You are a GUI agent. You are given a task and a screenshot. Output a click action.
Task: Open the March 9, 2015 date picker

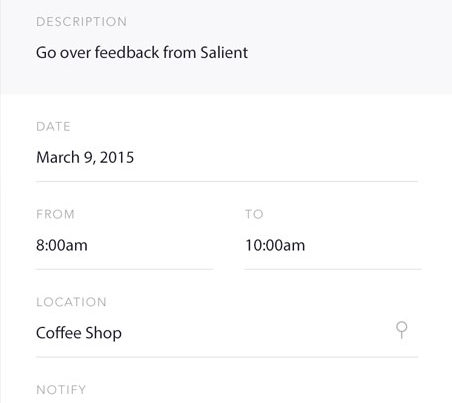(85, 157)
